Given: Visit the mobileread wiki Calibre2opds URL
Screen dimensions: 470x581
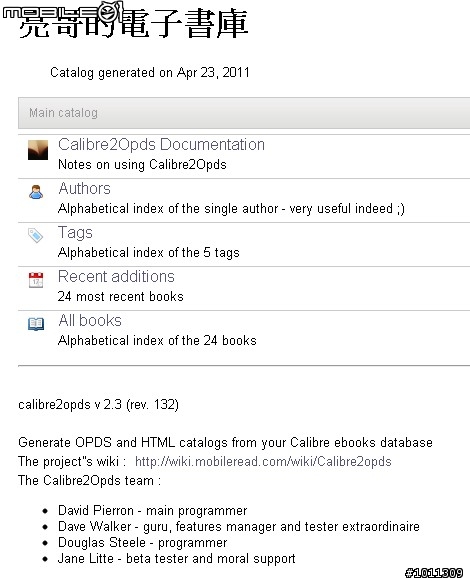Looking at the screenshot, I should tap(263, 462).
